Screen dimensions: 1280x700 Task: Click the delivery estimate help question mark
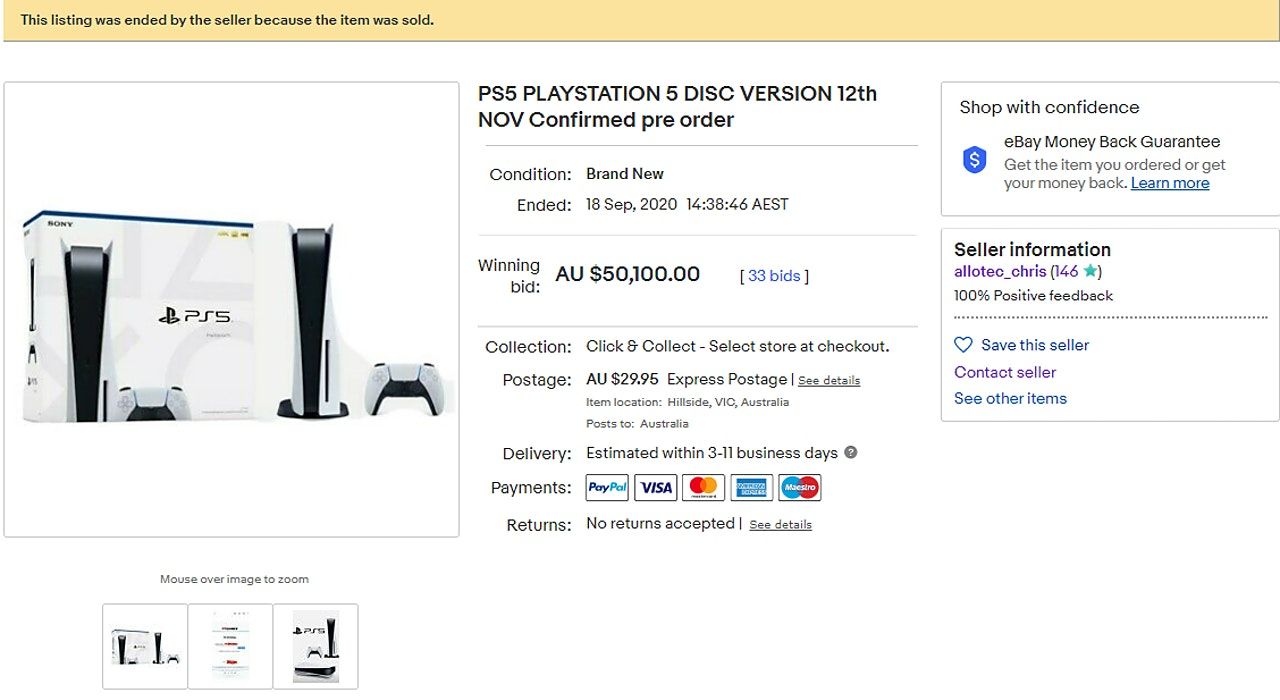pos(851,452)
